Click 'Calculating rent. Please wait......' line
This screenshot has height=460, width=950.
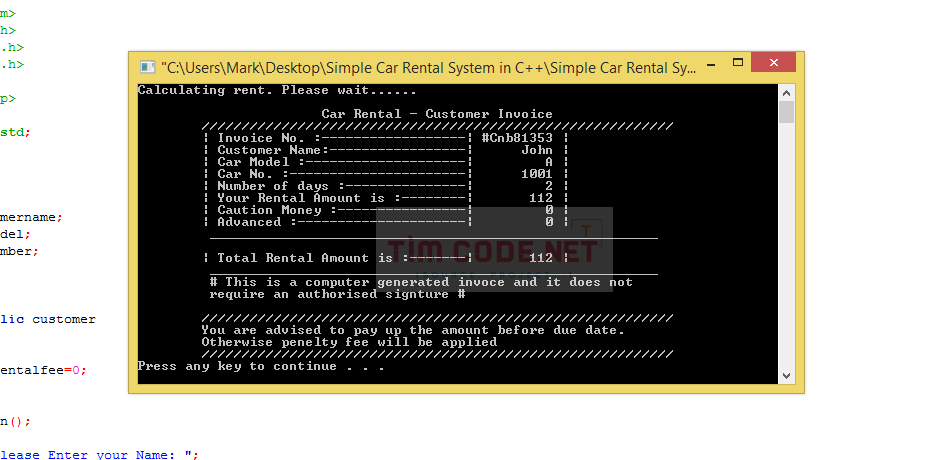[277, 90]
